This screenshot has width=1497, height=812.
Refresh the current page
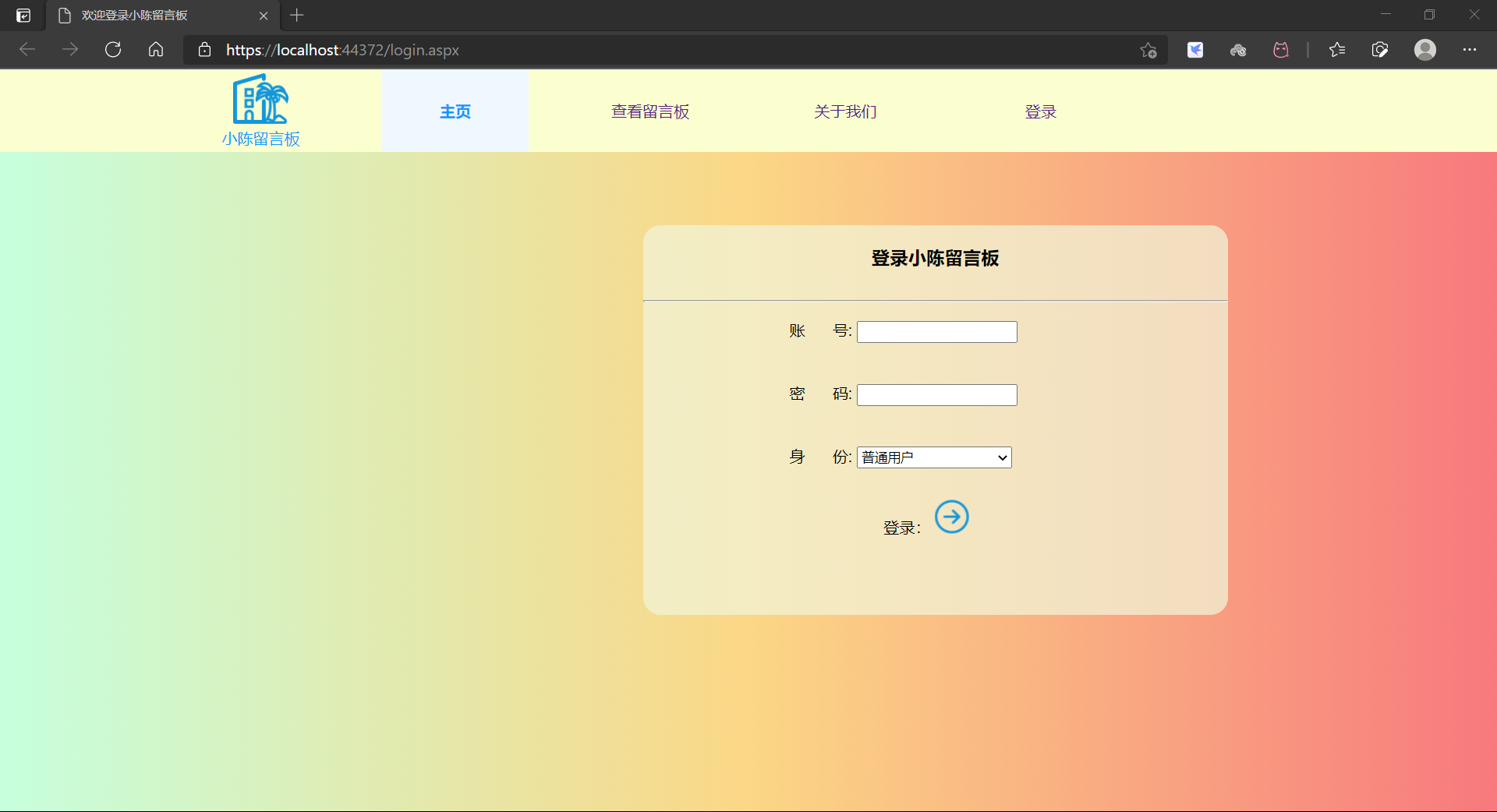[113, 50]
